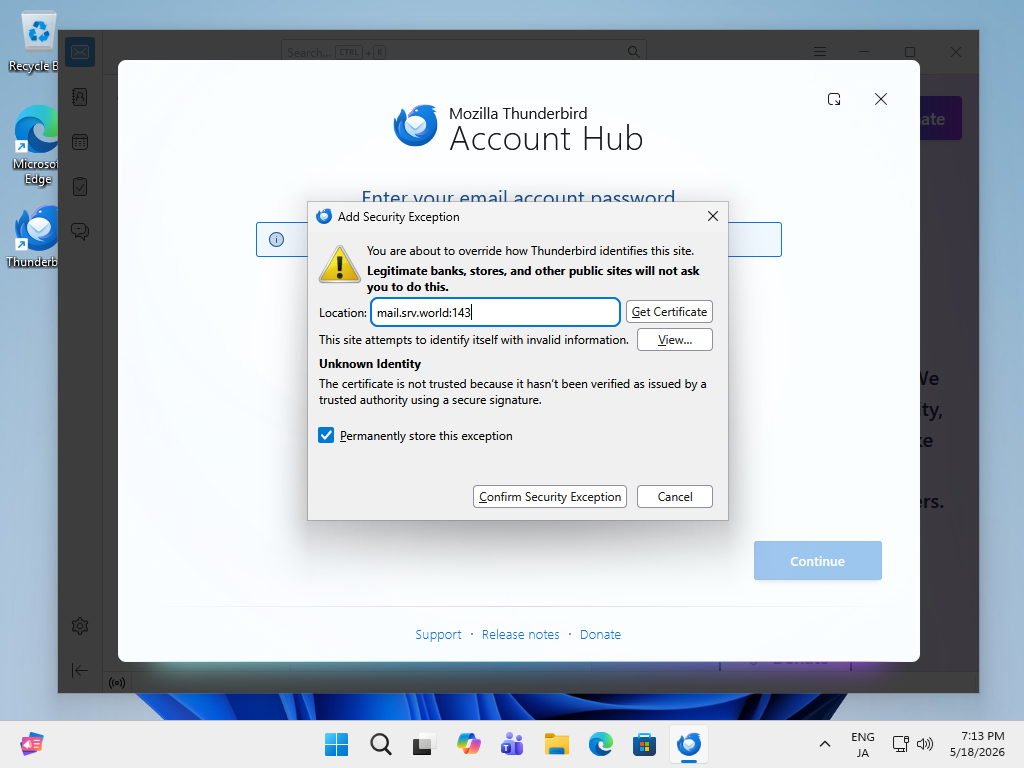The height and width of the screenshot is (768, 1024).
Task: Open Thunderbird settings via the gear icon
Action: coord(80,626)
